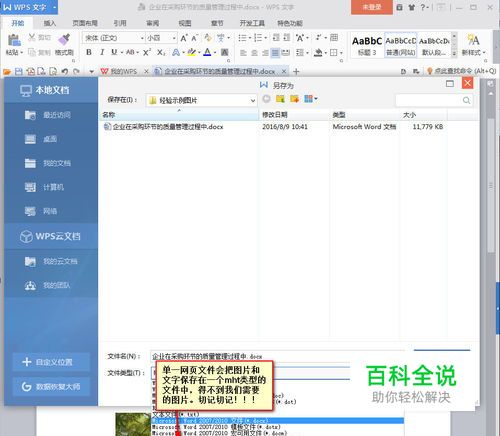500x436 pixels.
Task: Switch to the 我的WPS document tab
Action: tap(124, 71)
